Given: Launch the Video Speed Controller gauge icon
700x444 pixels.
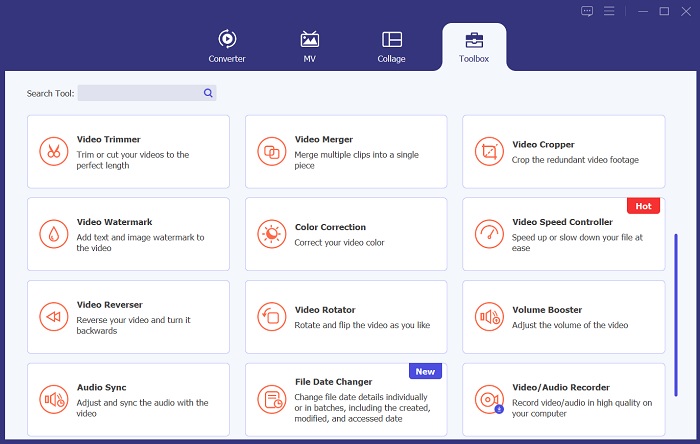Looking at the screenshot, I should (x=489, y=234).
